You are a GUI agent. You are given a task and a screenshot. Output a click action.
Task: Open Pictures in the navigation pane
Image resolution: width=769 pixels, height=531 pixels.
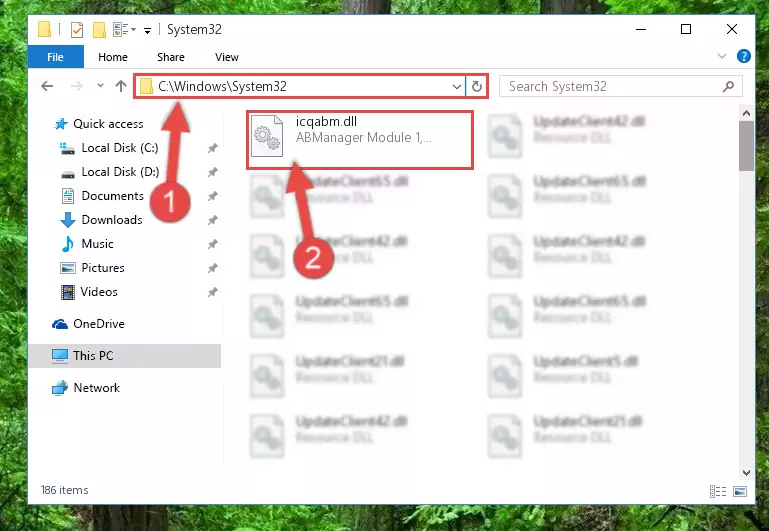103,268
